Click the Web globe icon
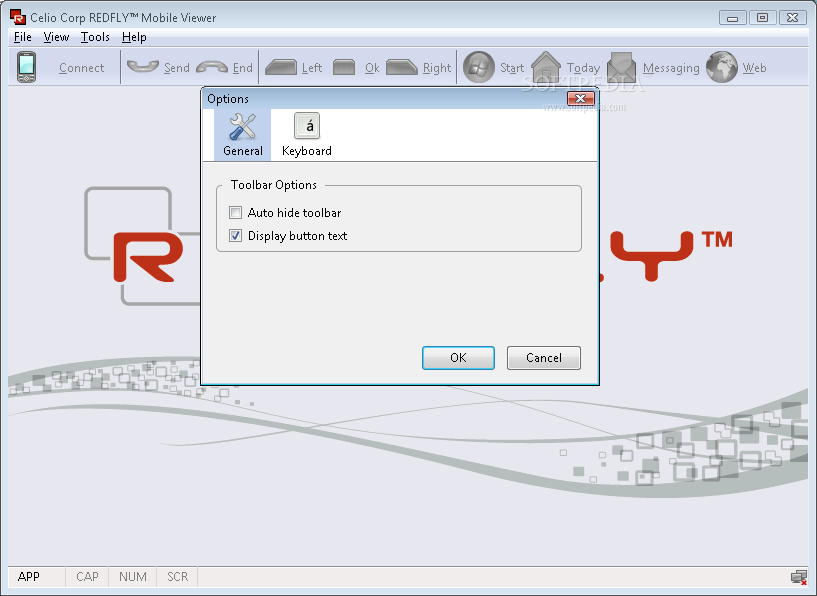Screen dimensions: 817x596 pos(722,67)
